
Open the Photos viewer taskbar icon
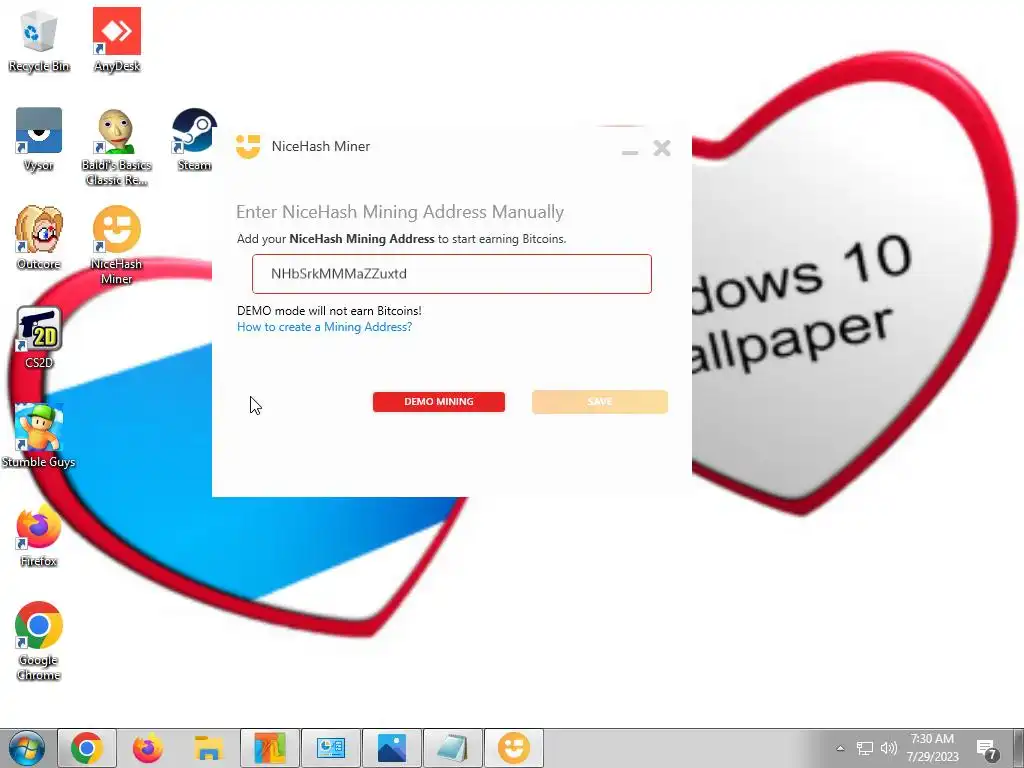coord(392,748)
